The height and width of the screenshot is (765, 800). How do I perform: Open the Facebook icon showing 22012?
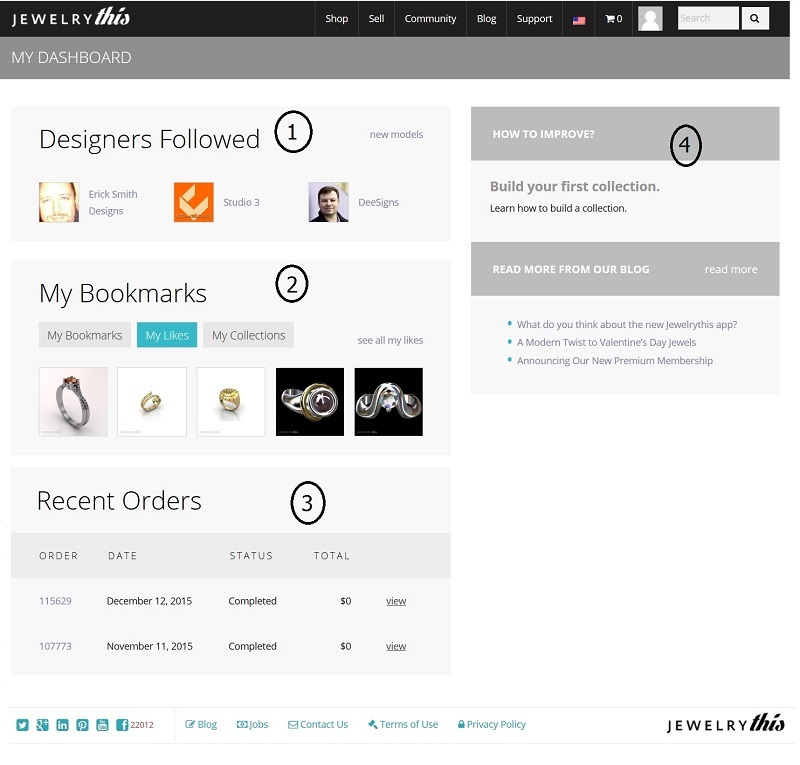(122, 725)
